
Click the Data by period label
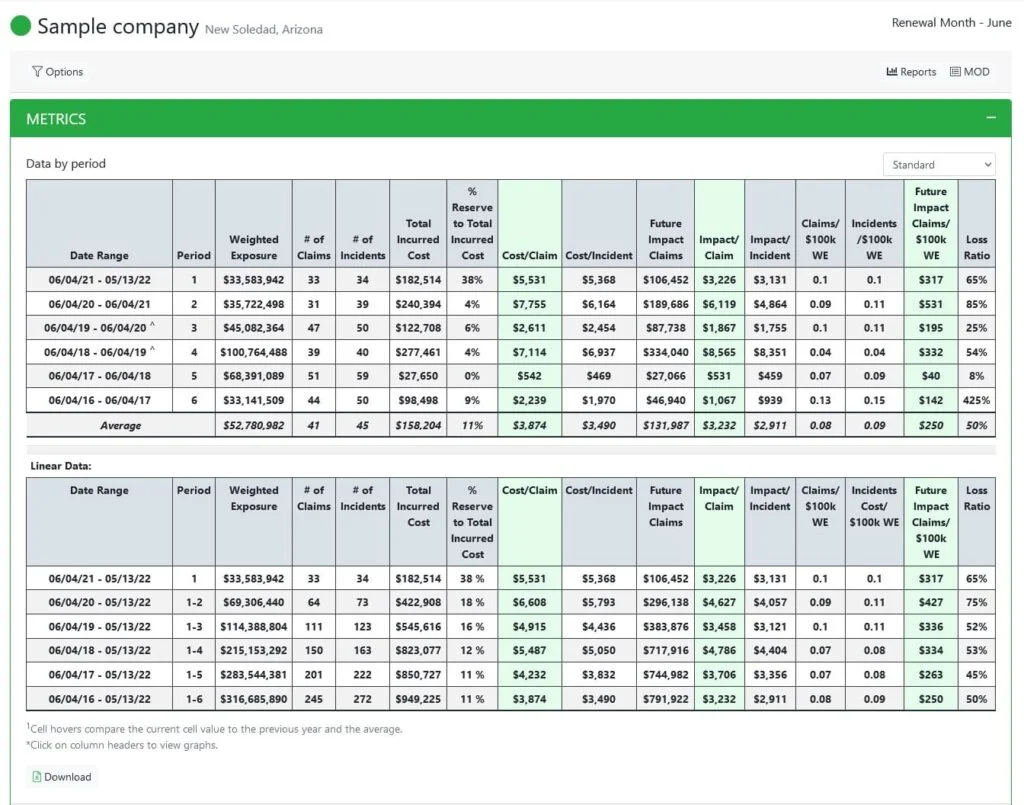point(65,164)
